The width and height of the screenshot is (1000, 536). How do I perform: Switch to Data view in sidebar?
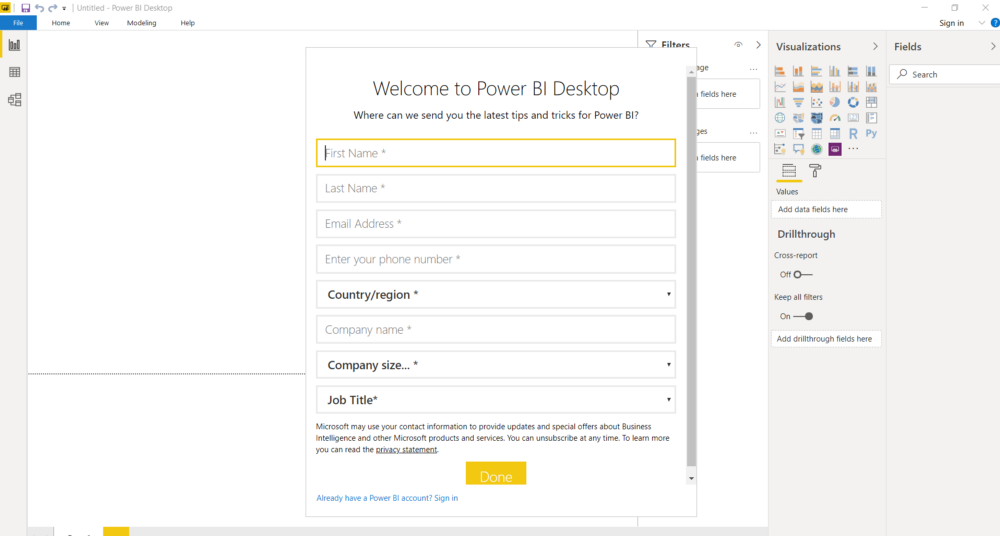tap(14, 72)
